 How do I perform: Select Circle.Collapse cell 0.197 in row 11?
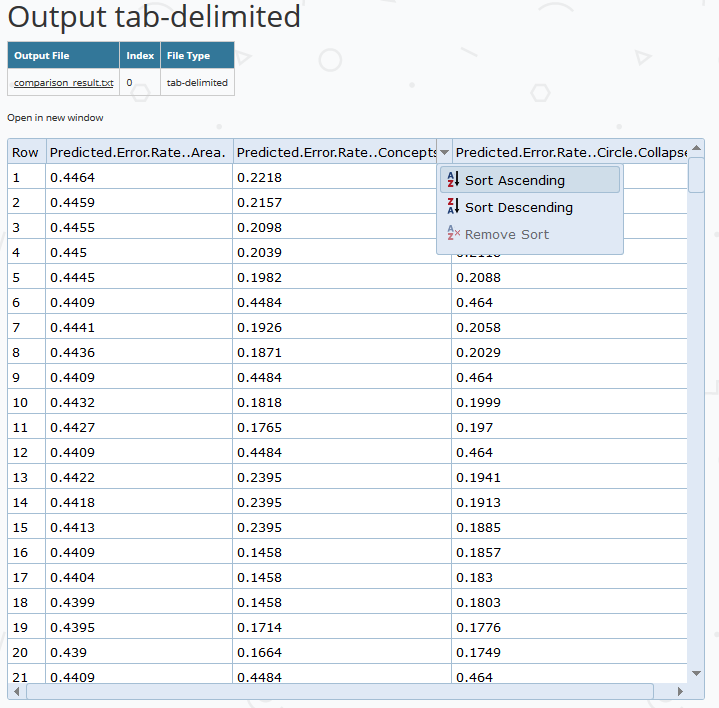(x=570, y=427)
